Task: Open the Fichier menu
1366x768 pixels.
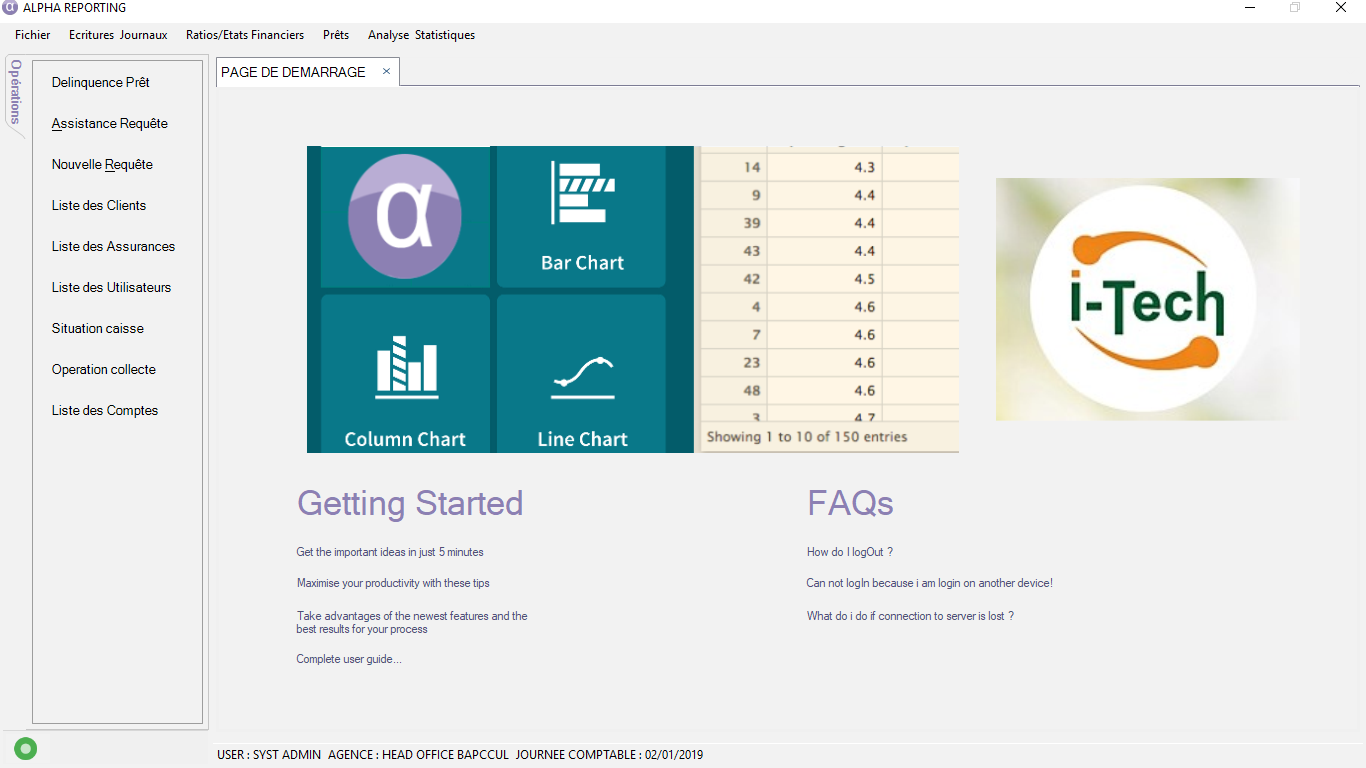Action: pos(33,35)
